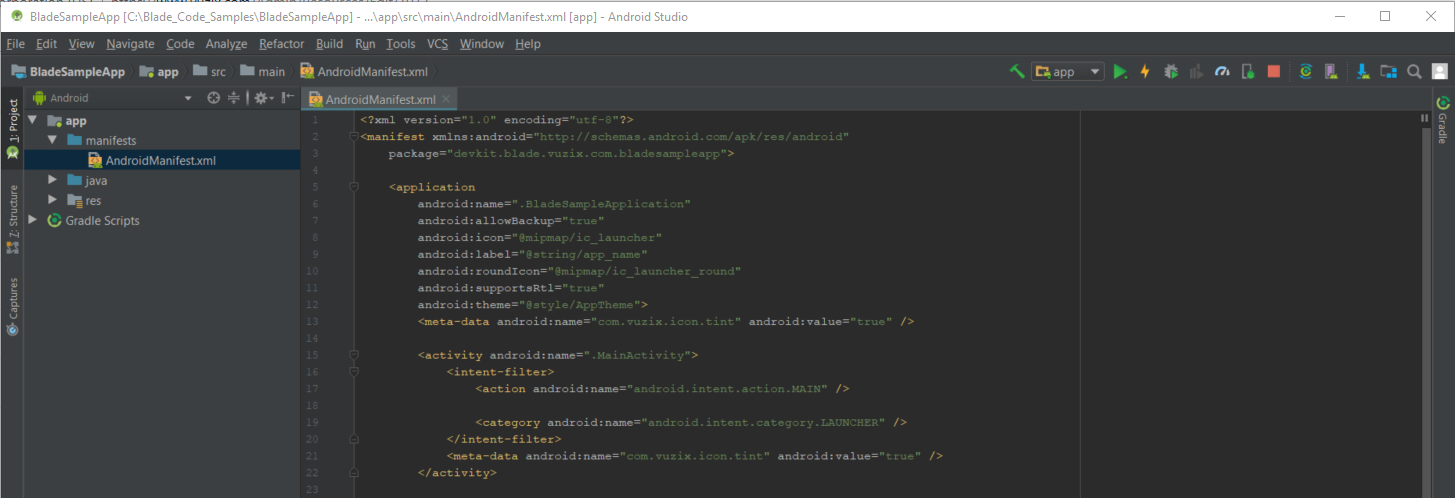Open the Structure tool window tab
1455x498 pixels.
coord(12,218)
